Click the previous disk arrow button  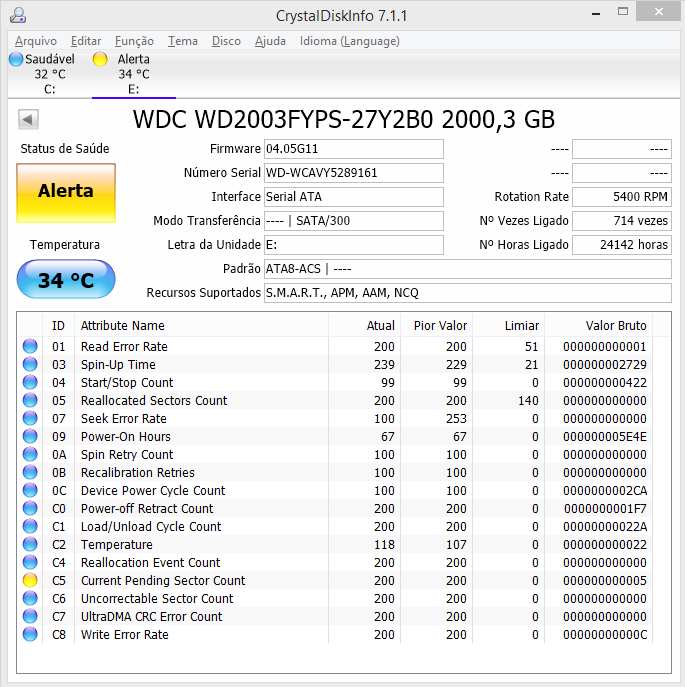tap(28, 120)
